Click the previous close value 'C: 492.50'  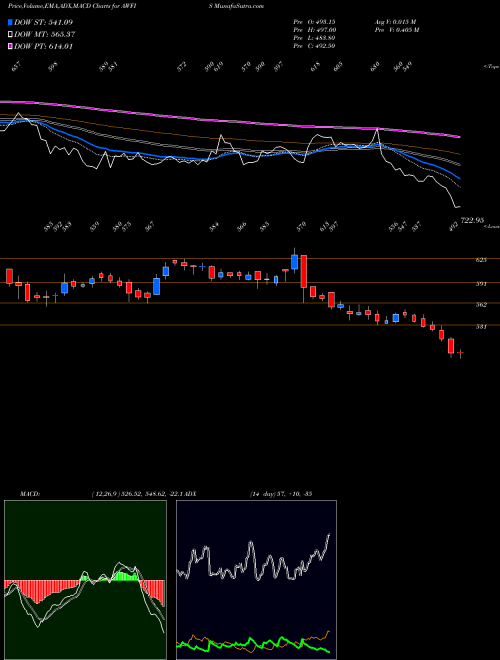click(x=320, y=46)
